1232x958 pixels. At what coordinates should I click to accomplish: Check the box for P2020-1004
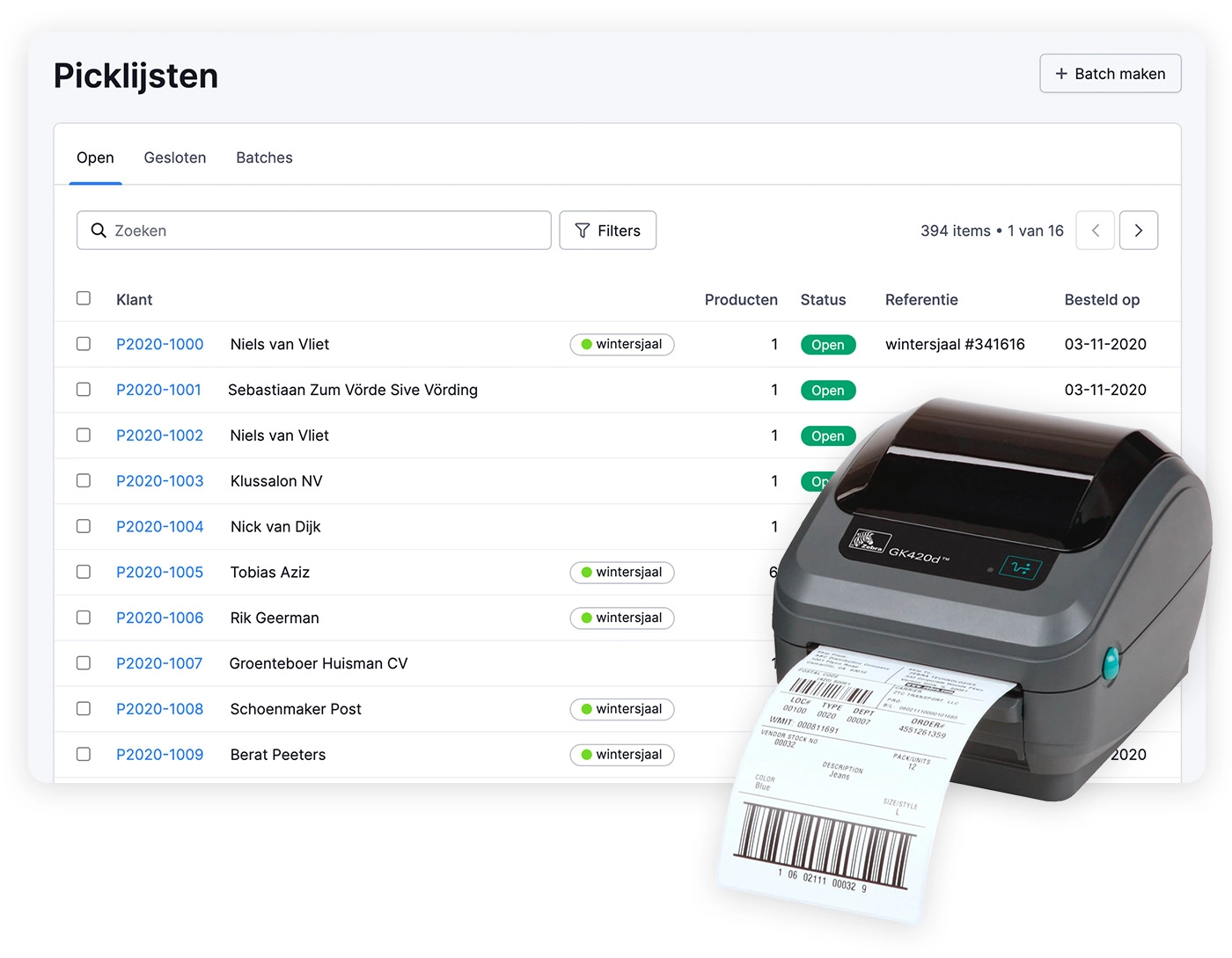[84, 526]
